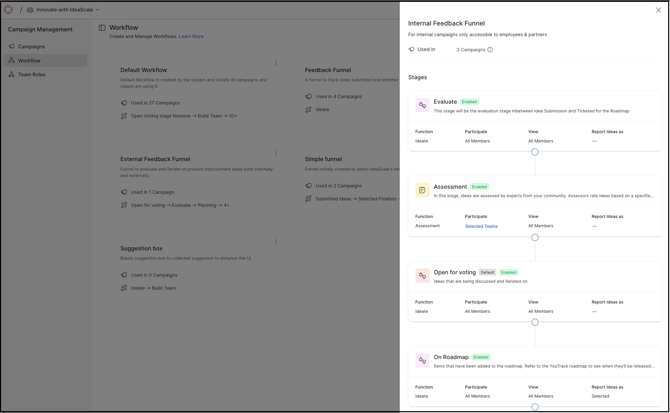Follow the Learn More link
The image size is (670, 413).
191,37
